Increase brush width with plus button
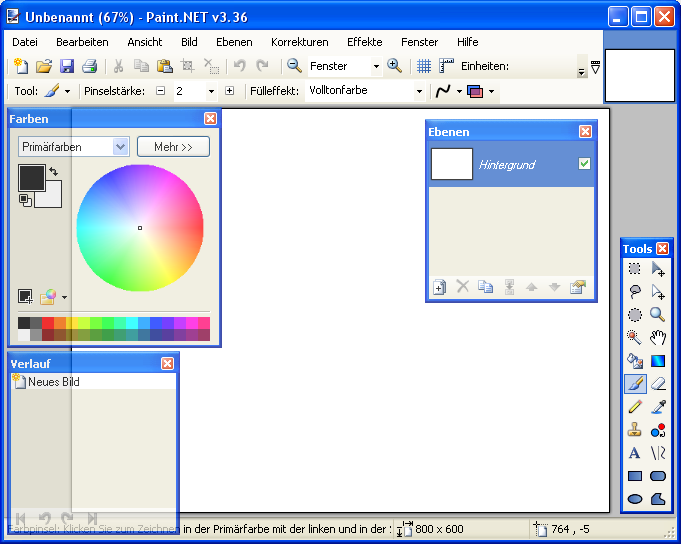681x544 pixels. point(229,91)
